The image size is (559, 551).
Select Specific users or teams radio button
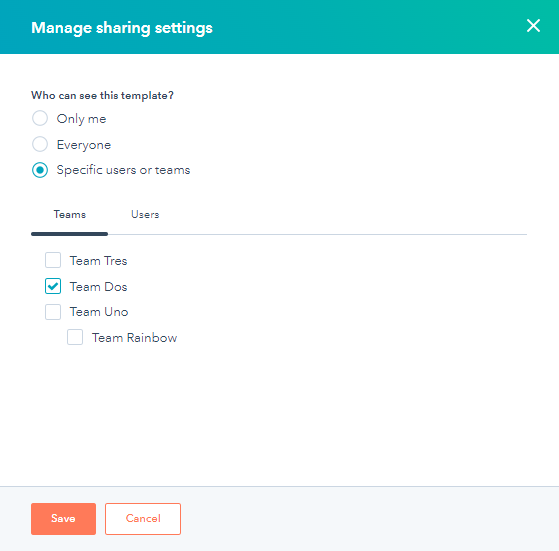coord(40,170)
